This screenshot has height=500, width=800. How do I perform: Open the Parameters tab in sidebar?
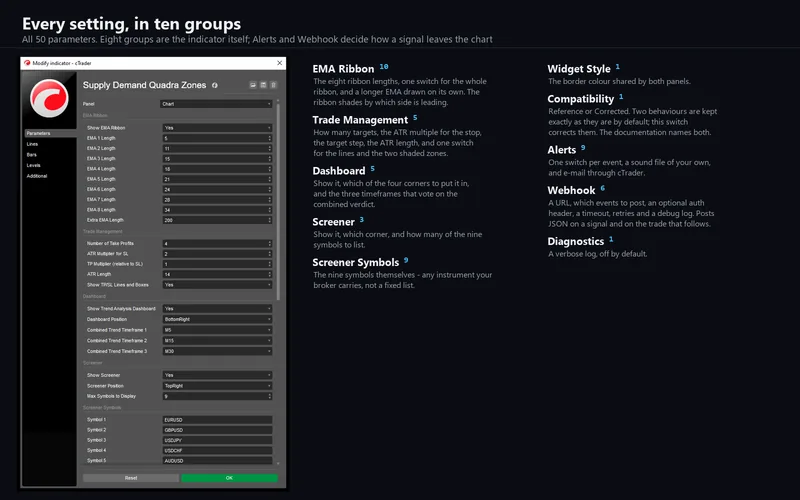click(x=50, y=133)
